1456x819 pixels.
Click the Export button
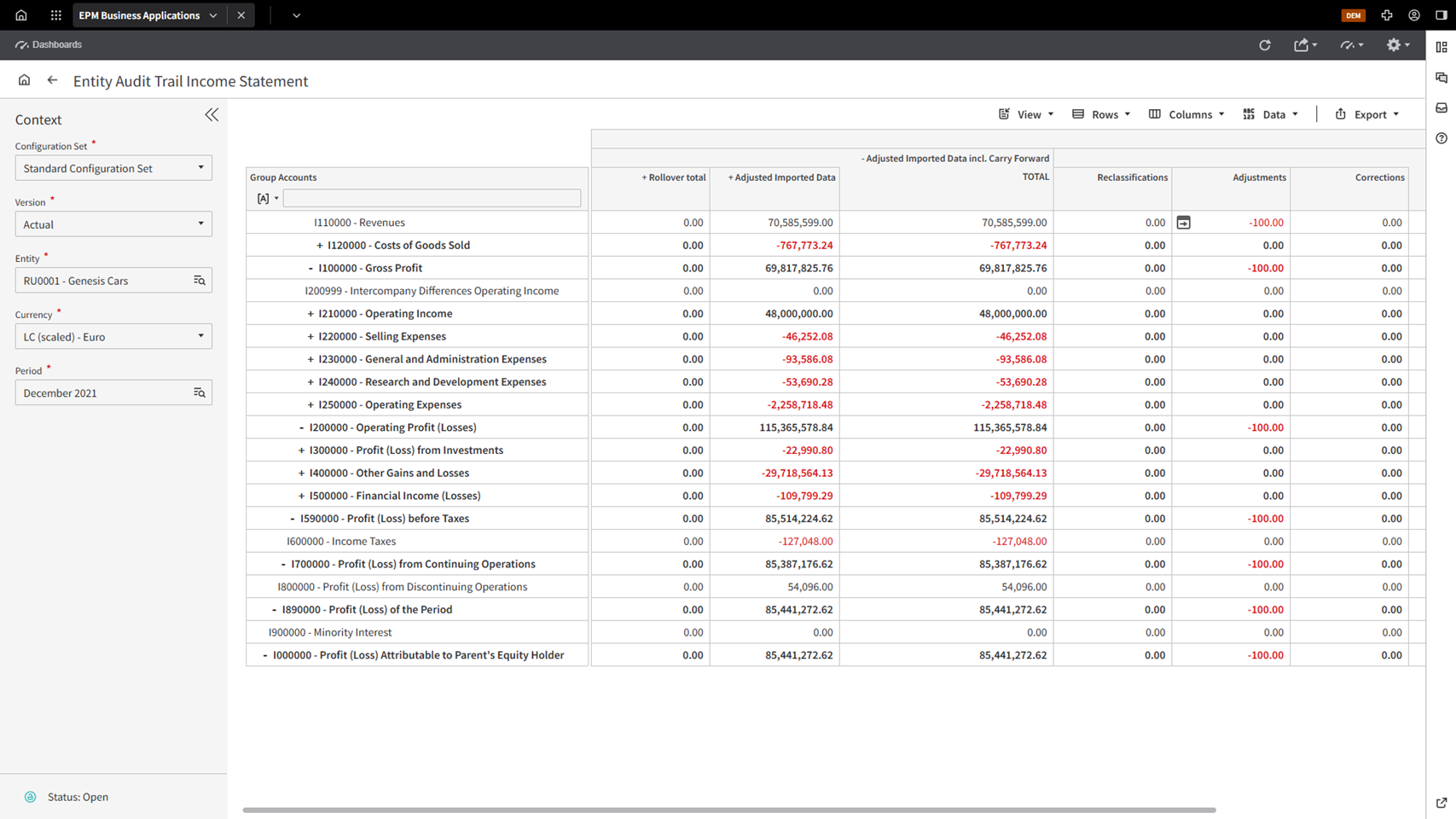1367,114
